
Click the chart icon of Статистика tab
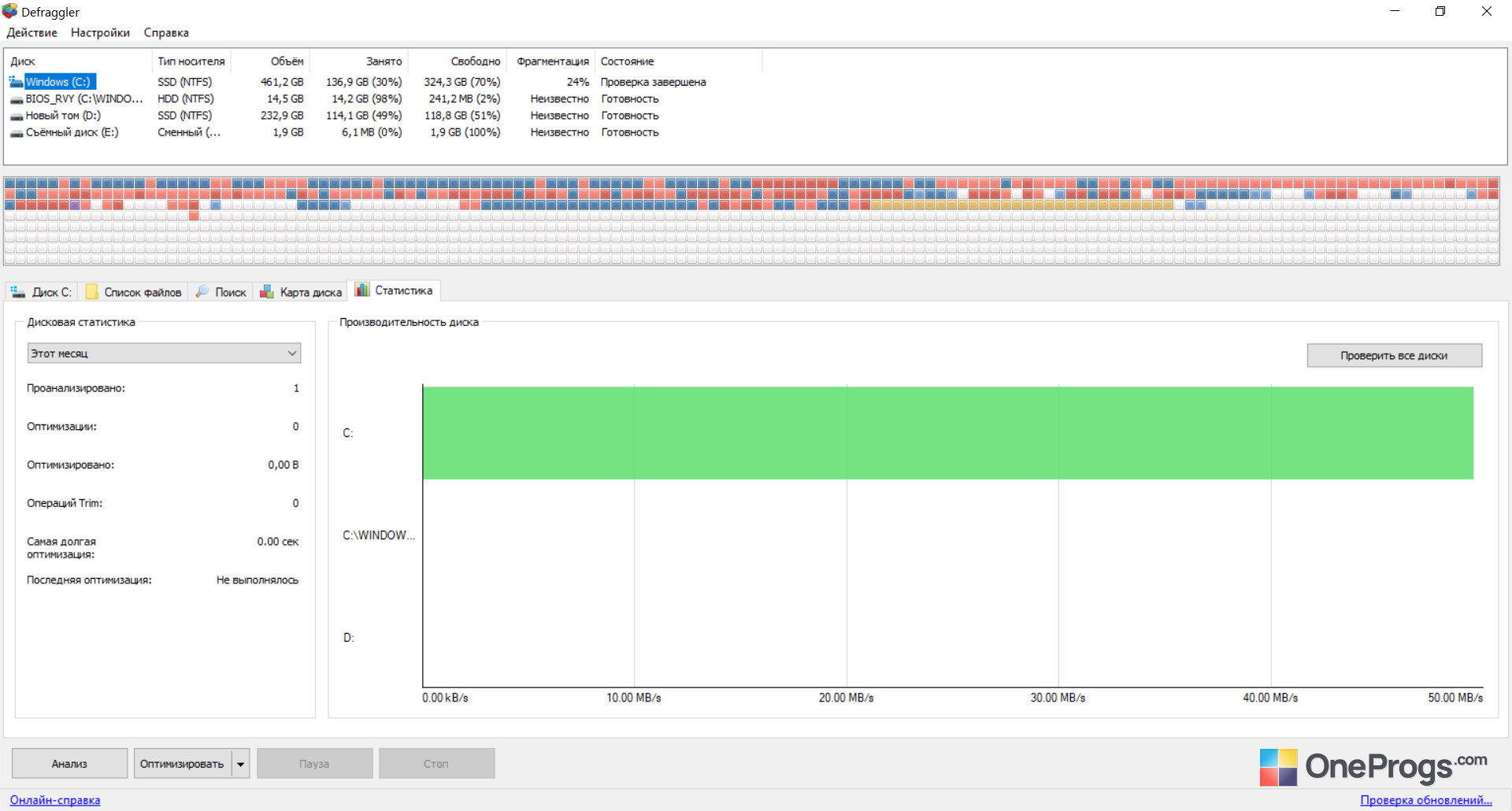coord(362,290)
